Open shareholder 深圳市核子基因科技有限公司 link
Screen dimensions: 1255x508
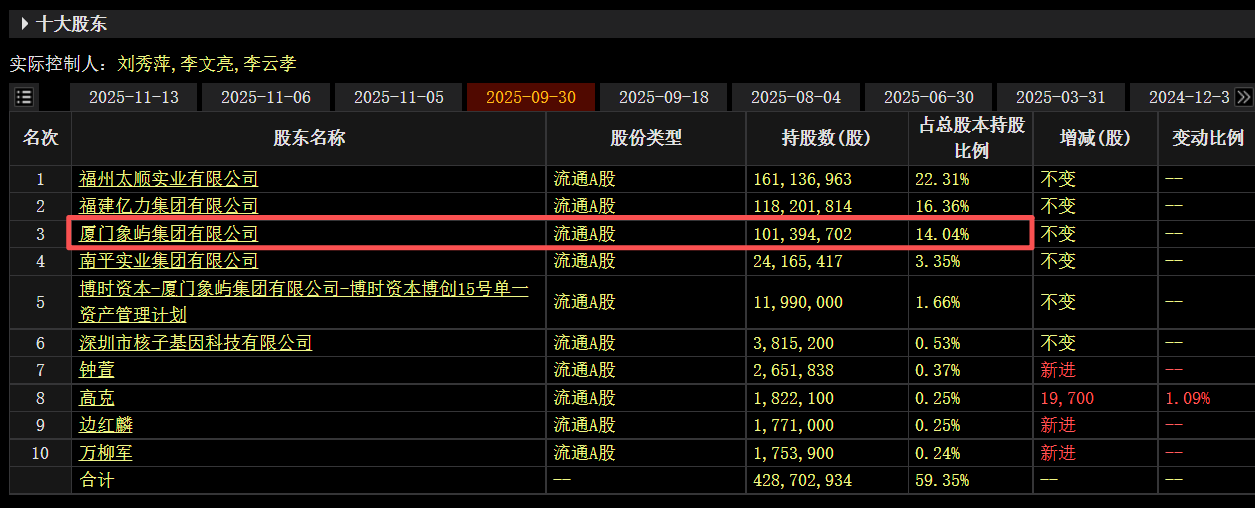[196, 343]
